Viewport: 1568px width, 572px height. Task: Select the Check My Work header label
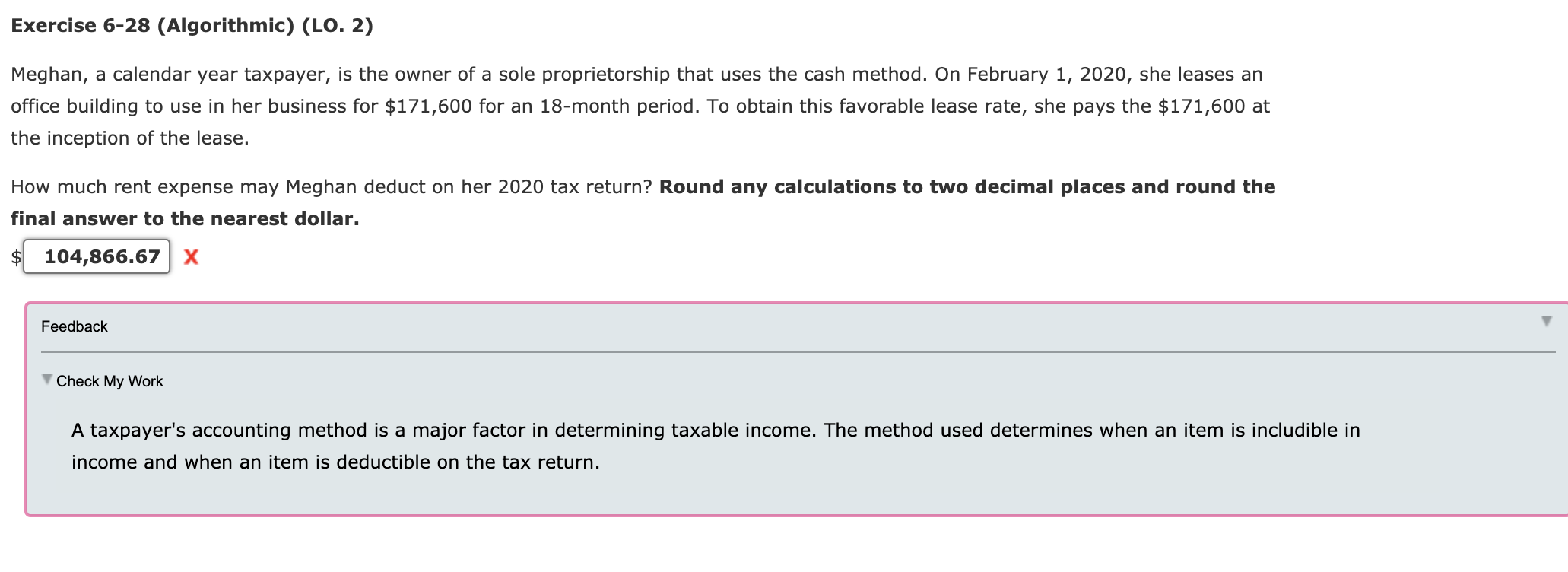coord(109,380)
